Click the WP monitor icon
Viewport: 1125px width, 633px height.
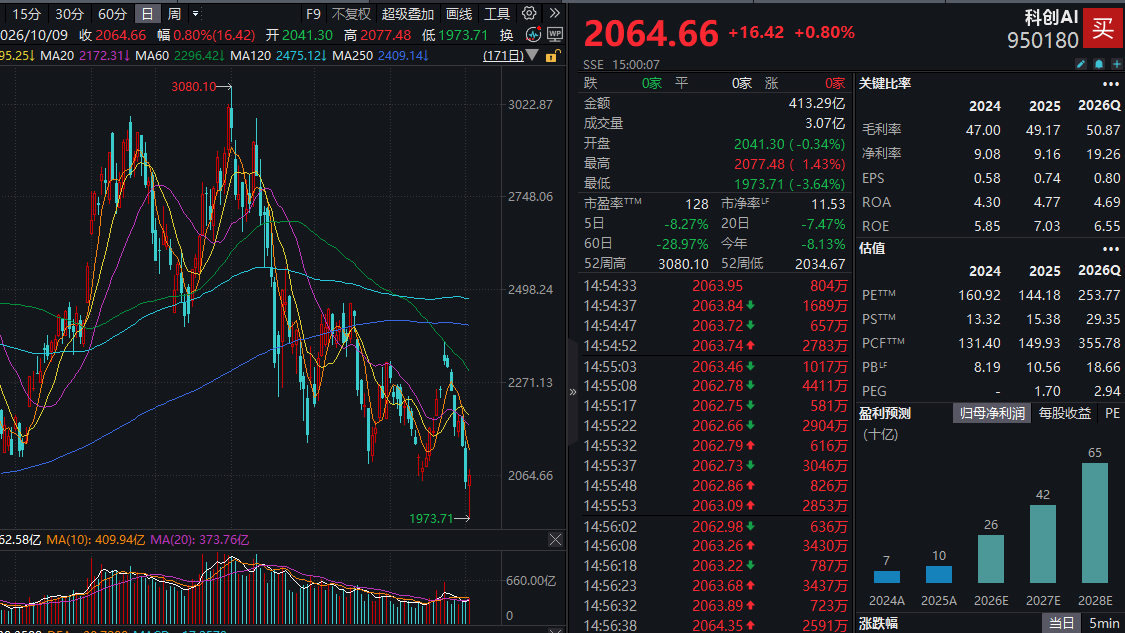point(555,34)
